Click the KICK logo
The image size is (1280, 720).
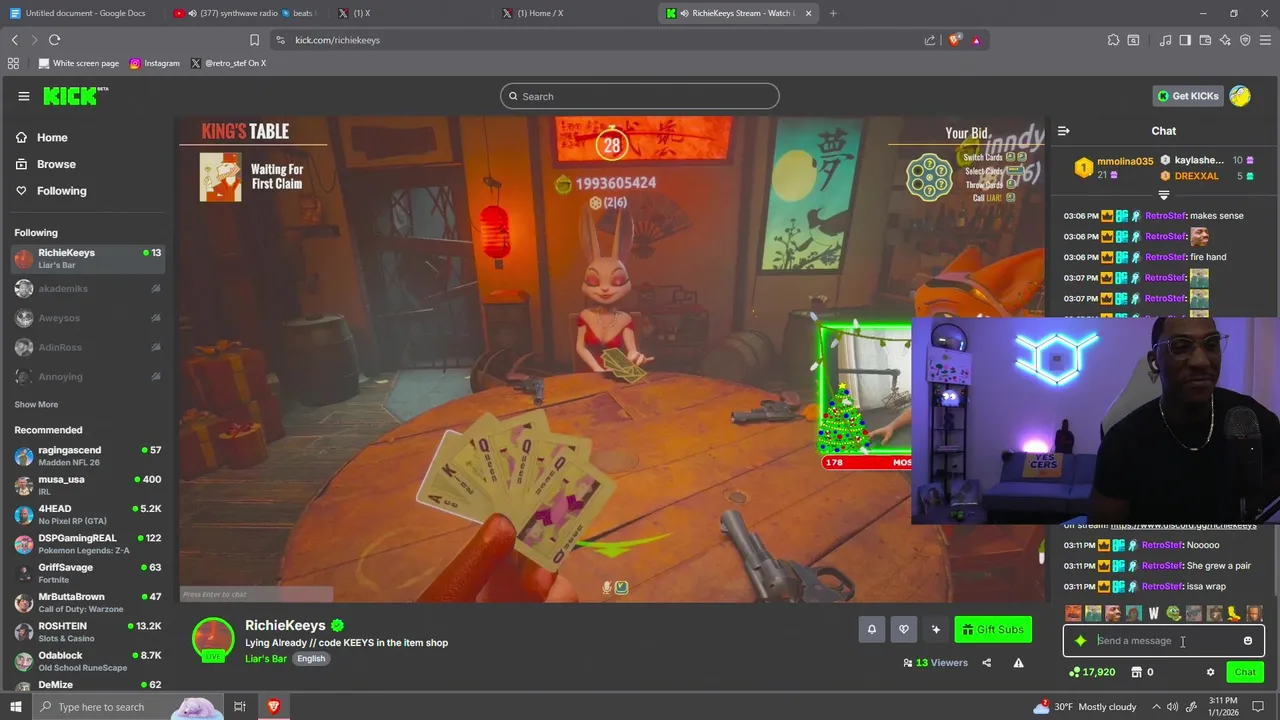(75, 96)
